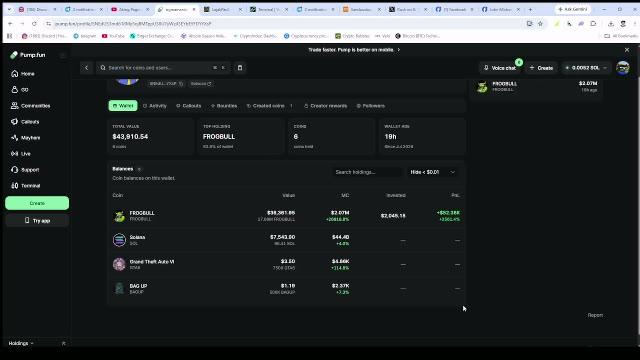Collapse the sidebar with the top toggle icon

[62, 55]
